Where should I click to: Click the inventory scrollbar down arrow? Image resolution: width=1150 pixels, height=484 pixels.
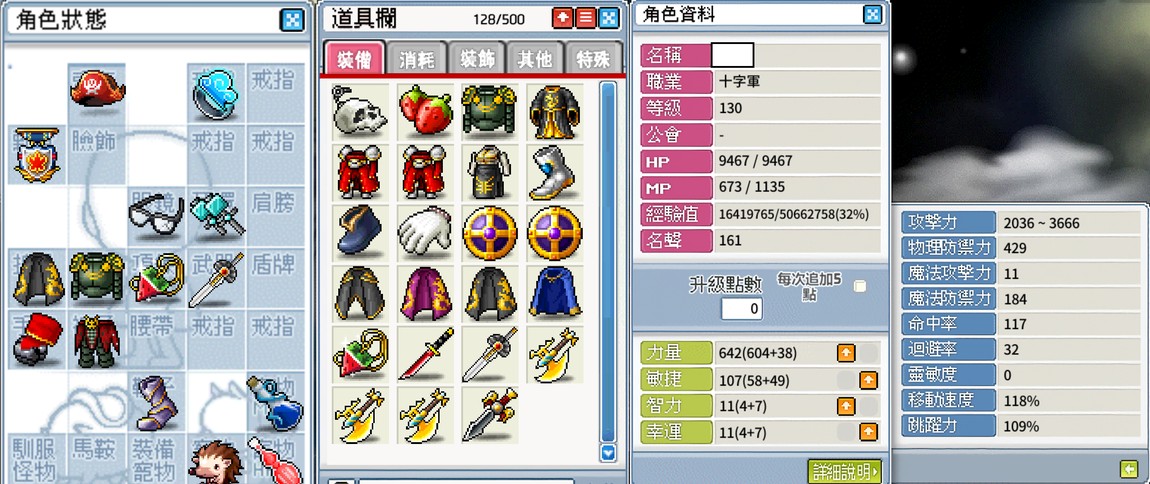[x=607, y=453]
